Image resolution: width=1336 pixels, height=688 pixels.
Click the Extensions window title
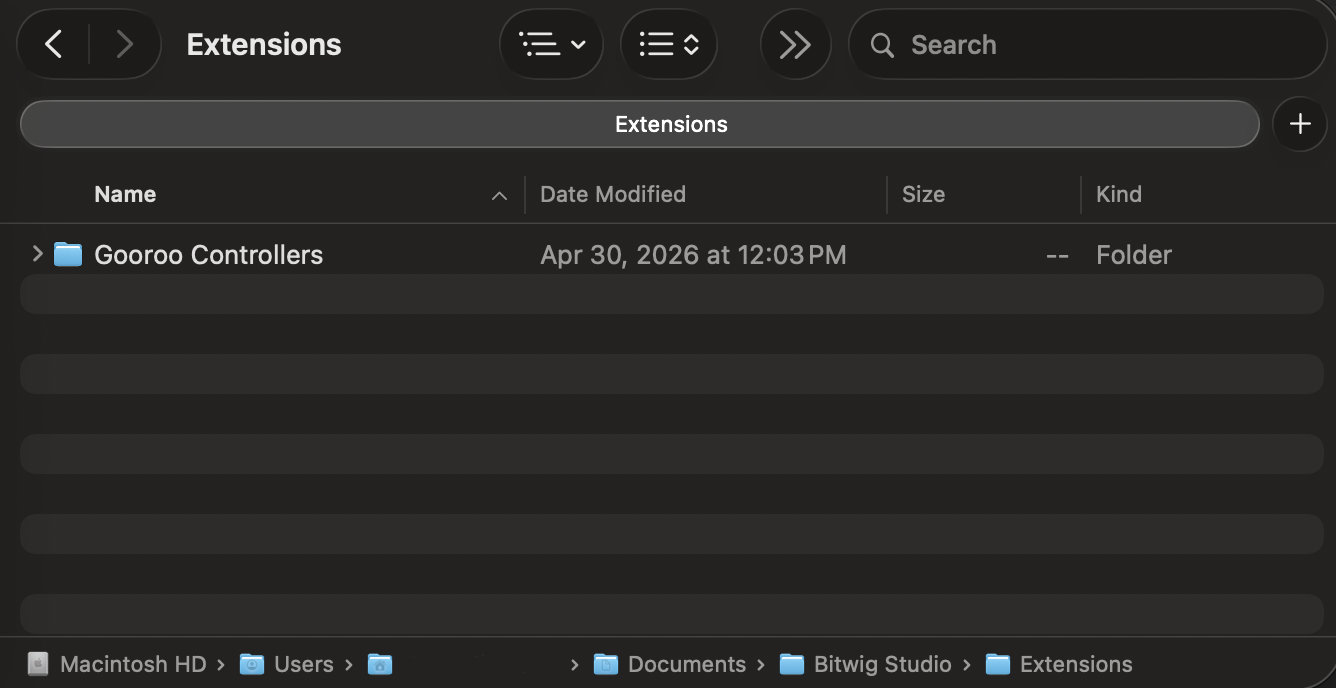click(x=264, y=44)
